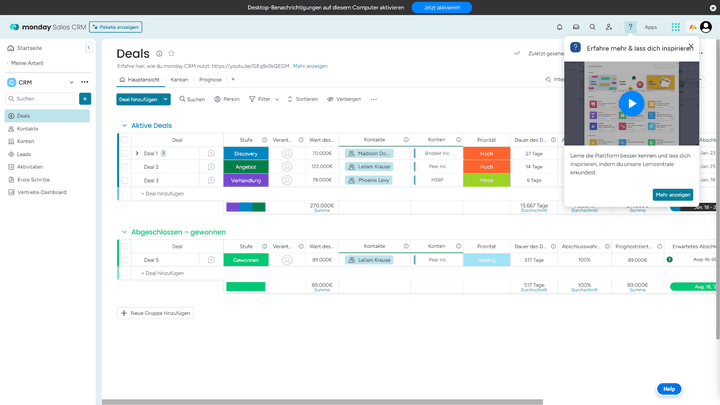
Task: Check the checkbox for Deal 1 row
Action: click(126, 153)
